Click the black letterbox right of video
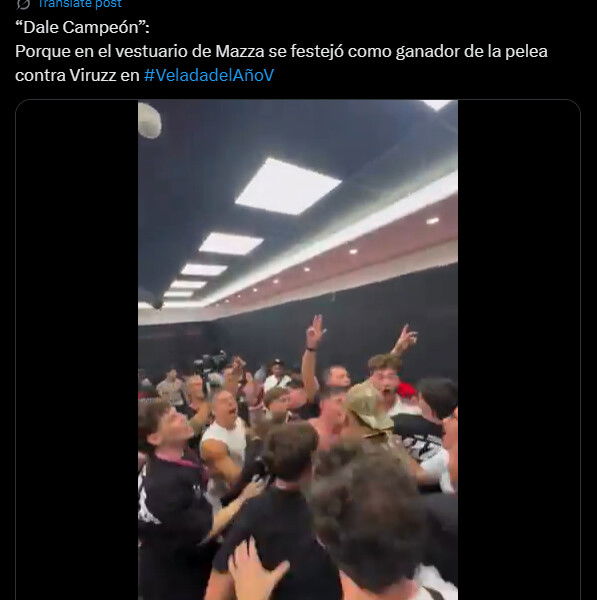Viewport: 597px width, 600px height. 519,350
